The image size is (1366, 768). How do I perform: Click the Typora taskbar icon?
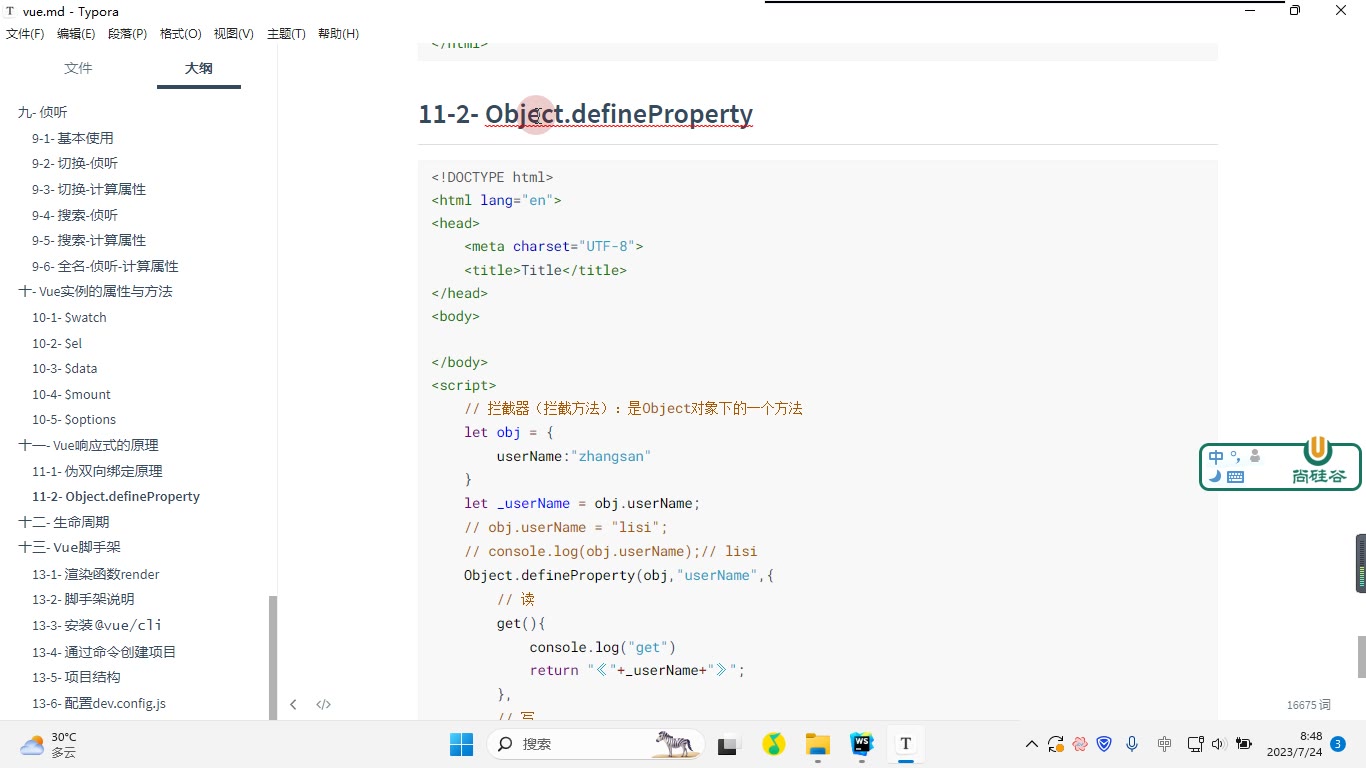pyautogui.click(x=906, y=744)
